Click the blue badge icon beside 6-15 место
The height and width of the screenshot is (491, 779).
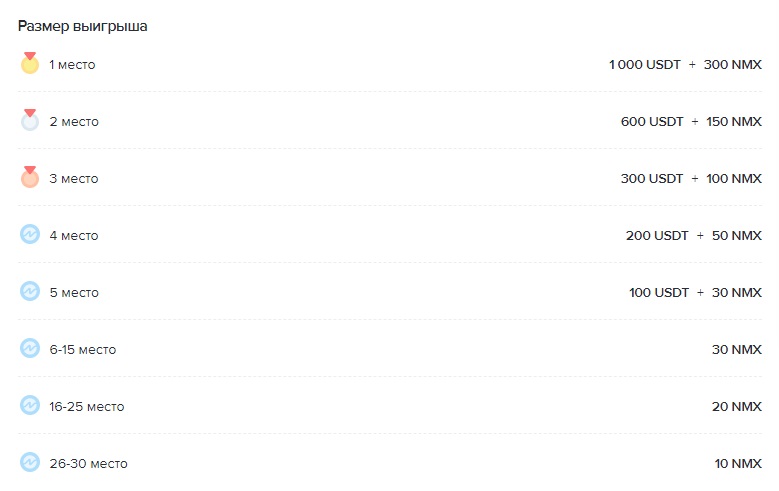tap(30, 349)
